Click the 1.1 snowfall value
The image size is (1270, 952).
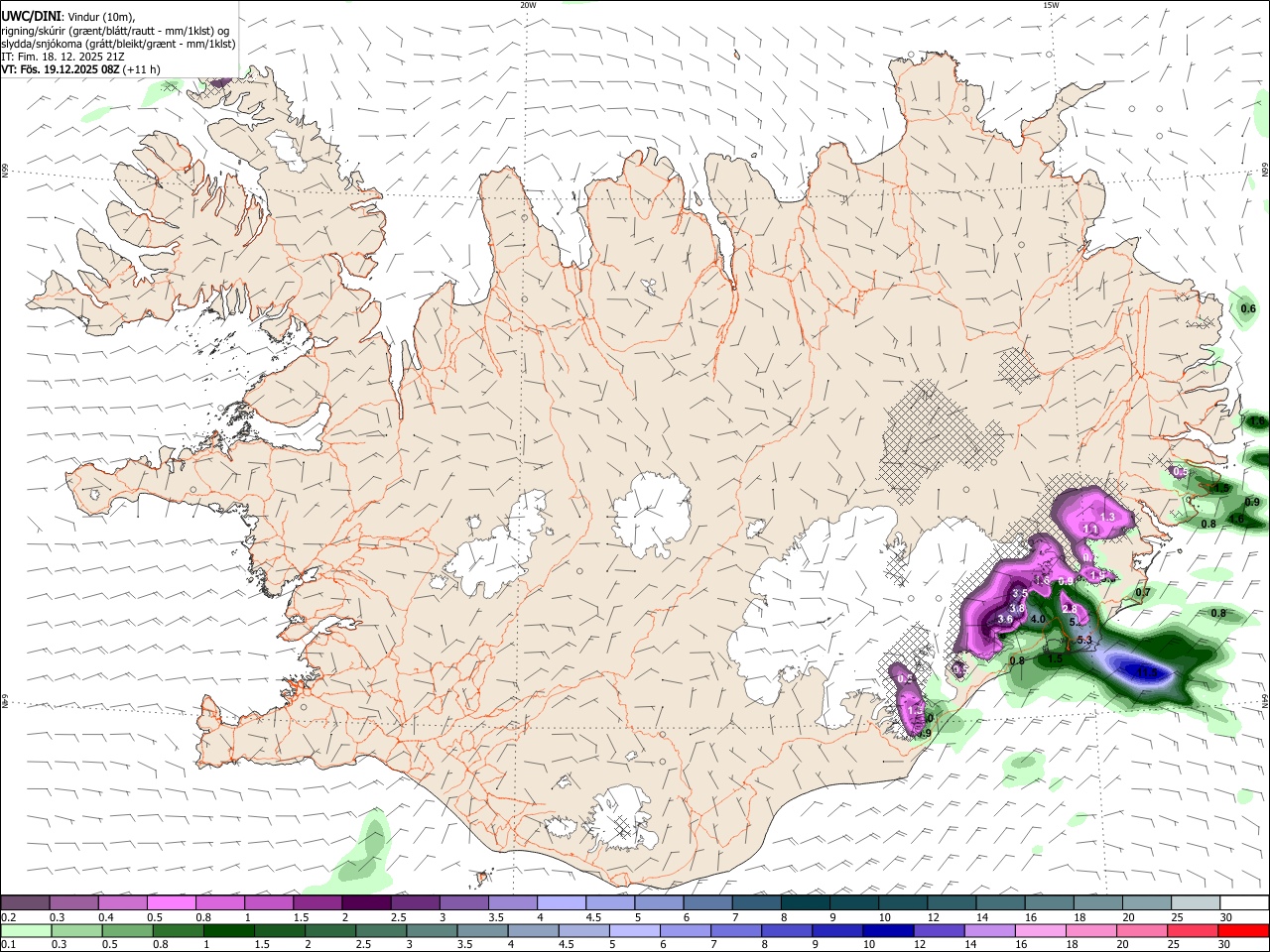point(1090,531)
